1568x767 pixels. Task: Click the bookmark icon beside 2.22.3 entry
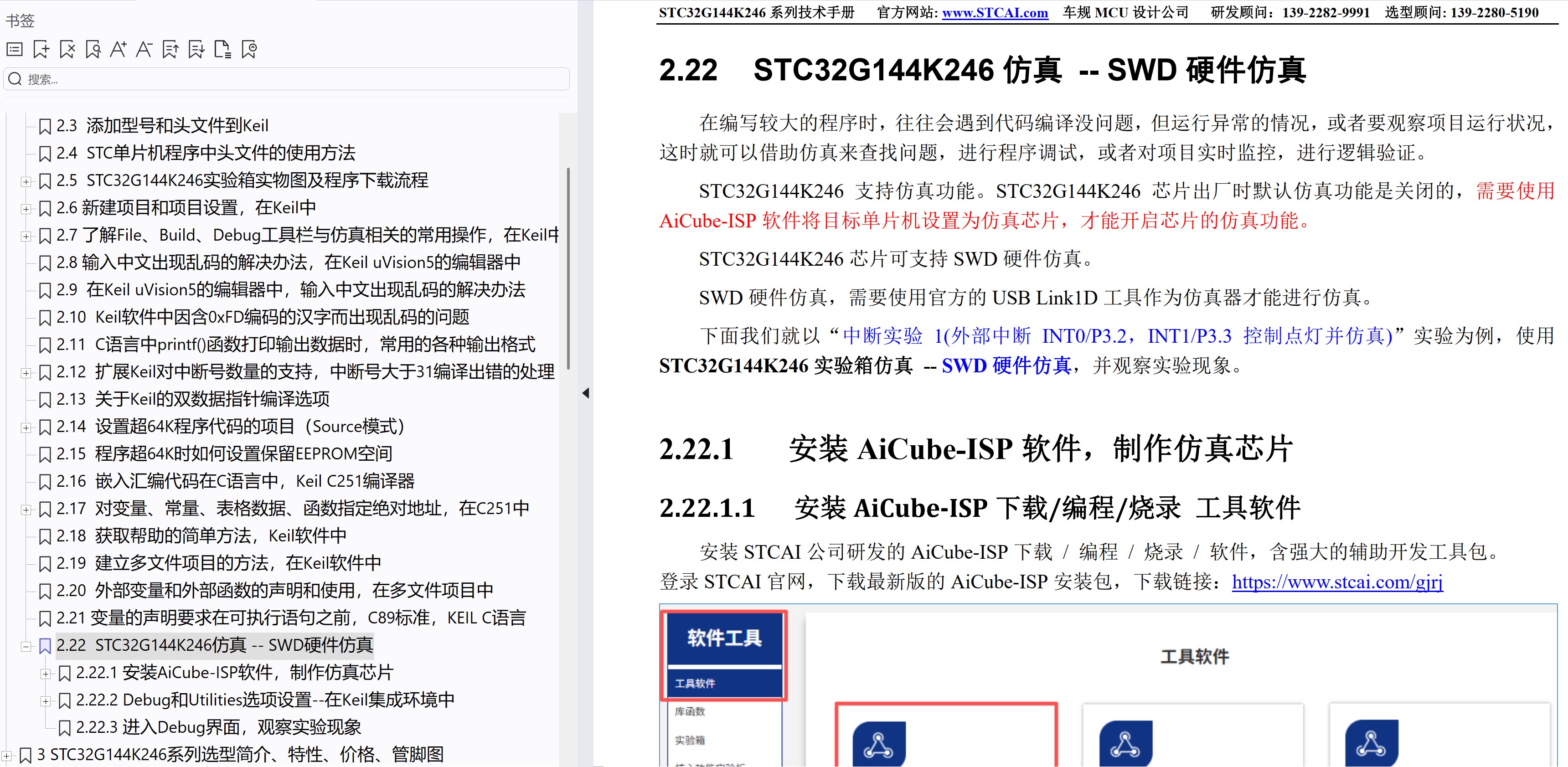point(65,728)
